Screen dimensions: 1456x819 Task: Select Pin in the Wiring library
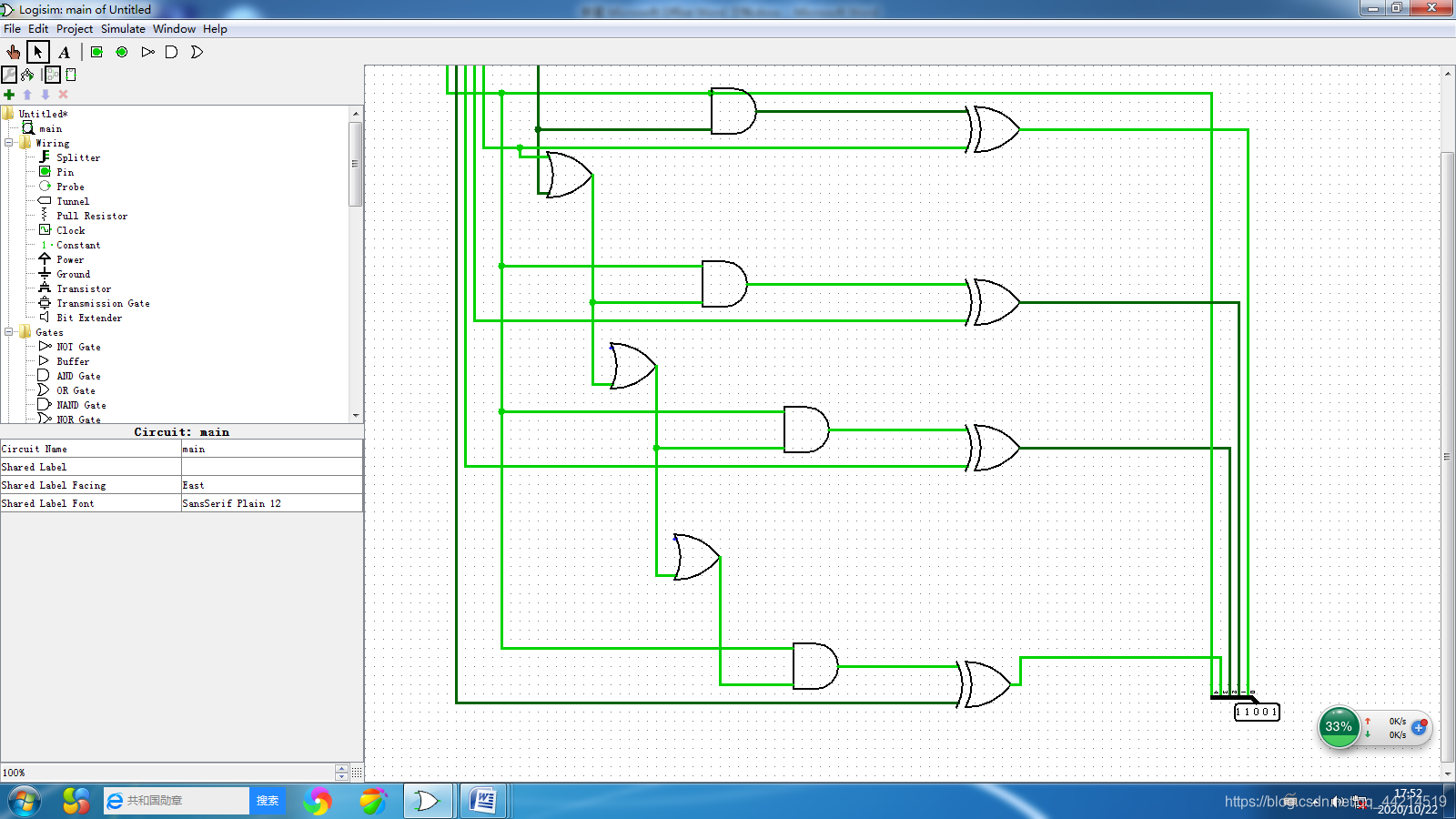coord(65,172)
